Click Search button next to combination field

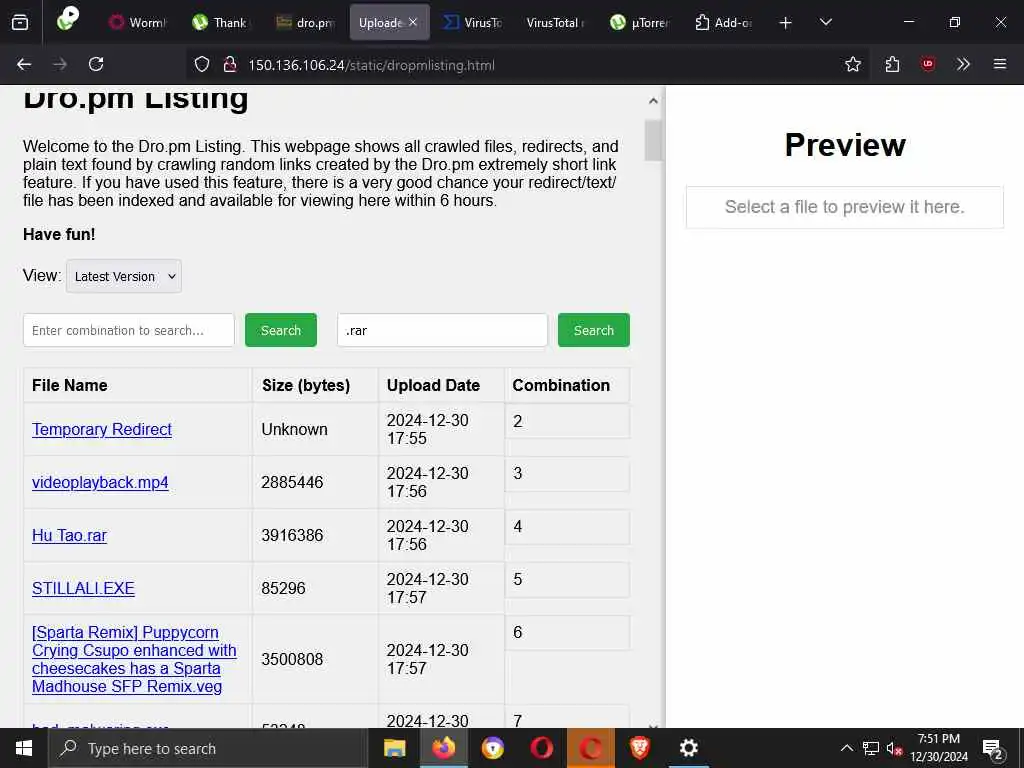pyautogui.click(x=281, y=330)
